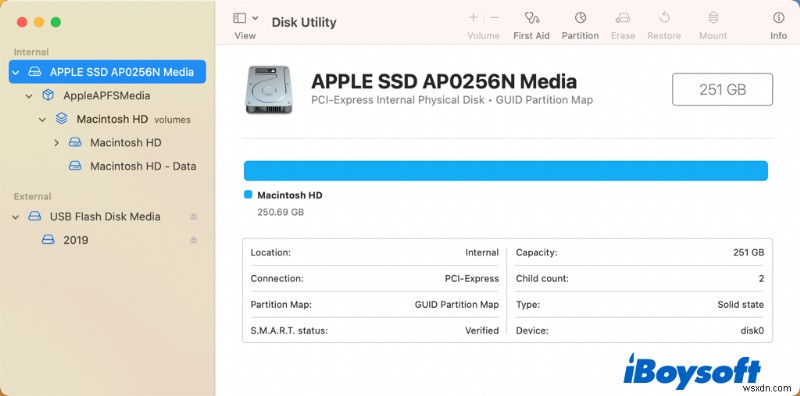Collapse the APPLE SSD AP0256N Media chevron
The image size is (800, 396).
(16, 72)
